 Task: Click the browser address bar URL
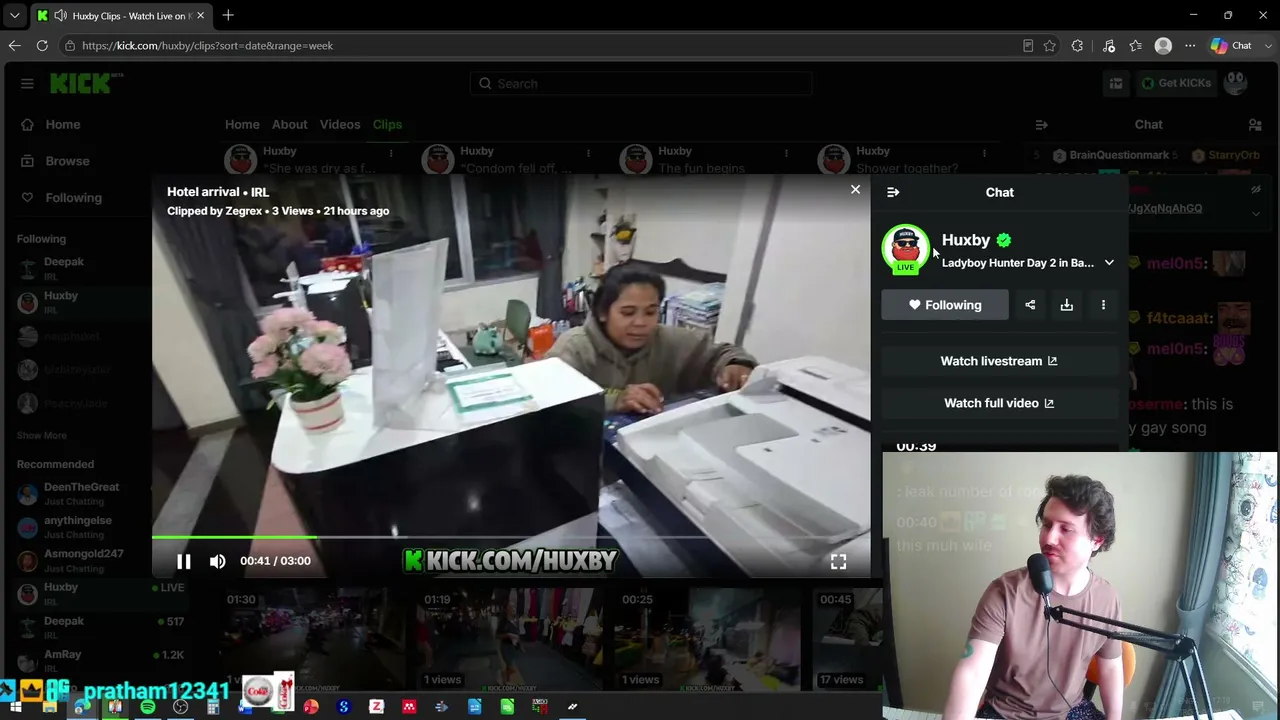[x=208, y=46]
